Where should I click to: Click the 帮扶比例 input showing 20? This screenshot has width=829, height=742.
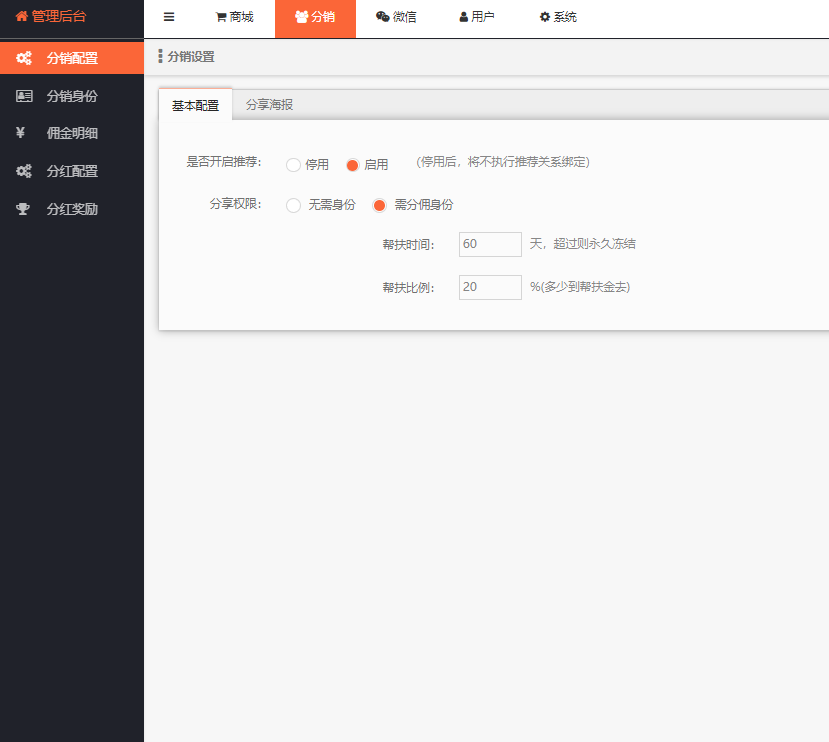[x=489, y=287]
